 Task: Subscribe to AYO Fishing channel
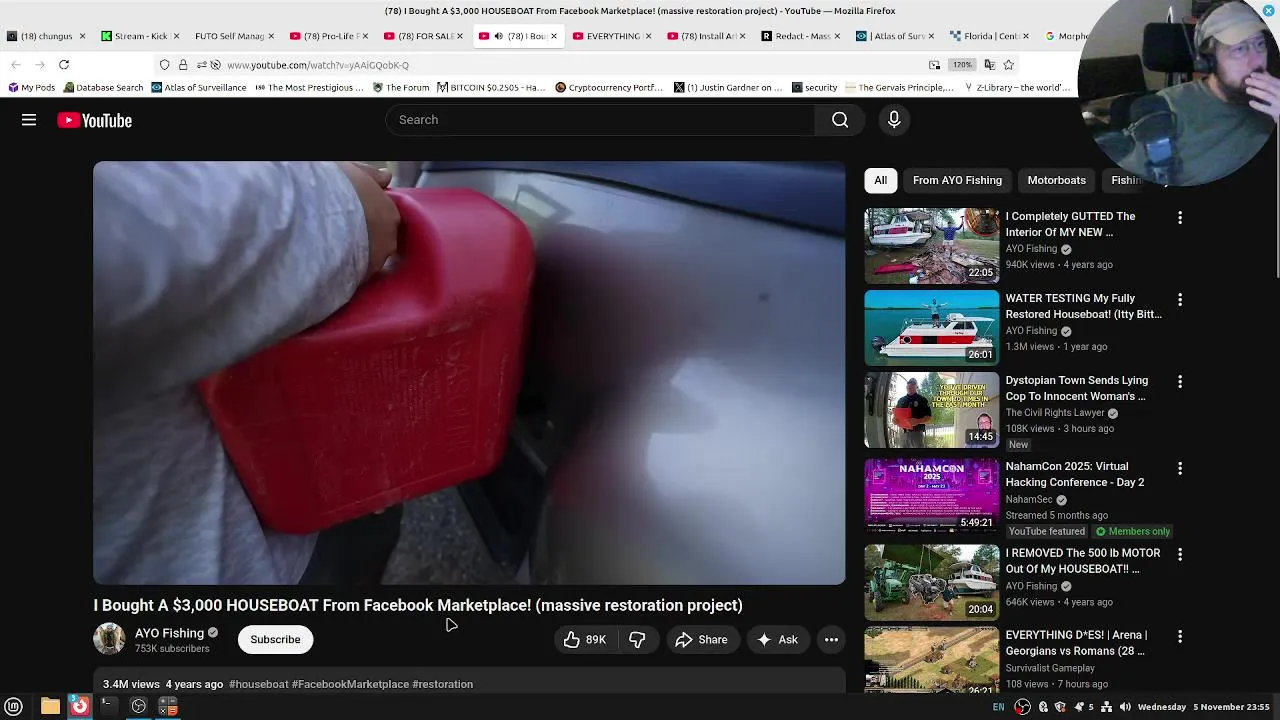[275, 640]
